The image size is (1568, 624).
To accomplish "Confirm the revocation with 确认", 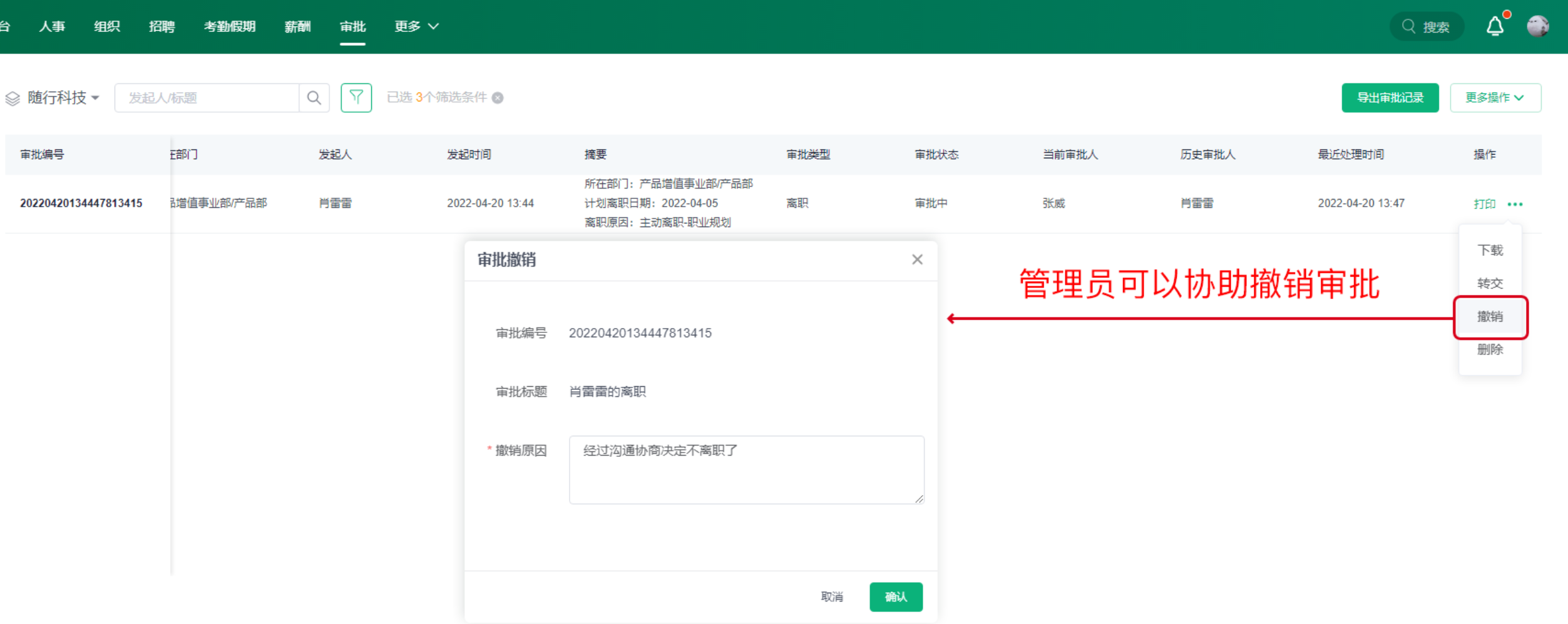I will 896,596.
